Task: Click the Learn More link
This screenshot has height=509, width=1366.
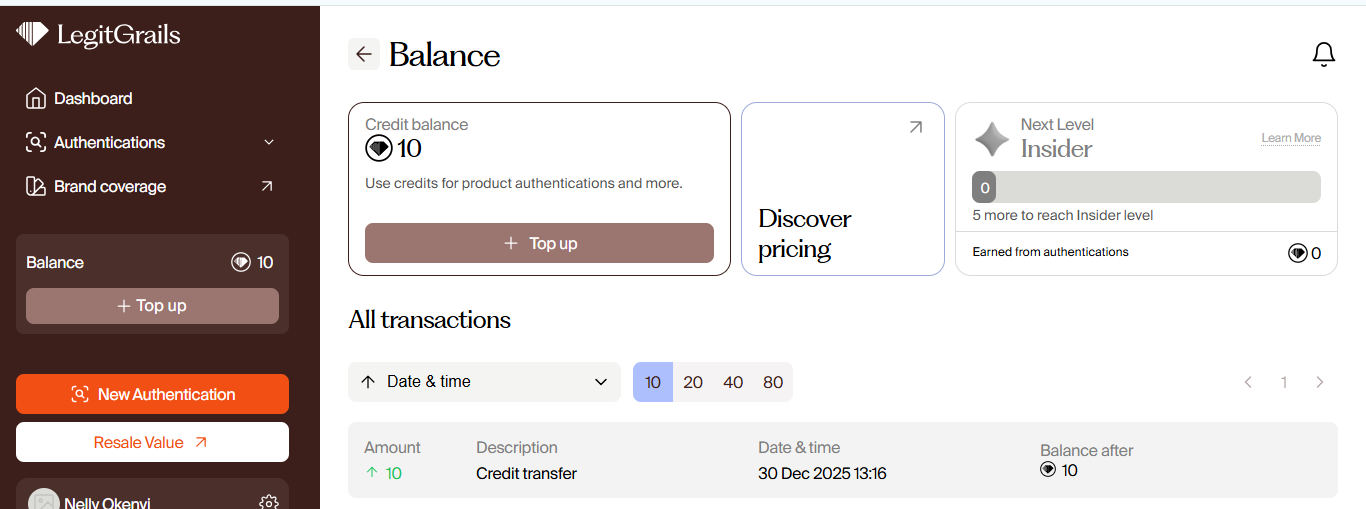Action: [1291, 138]
